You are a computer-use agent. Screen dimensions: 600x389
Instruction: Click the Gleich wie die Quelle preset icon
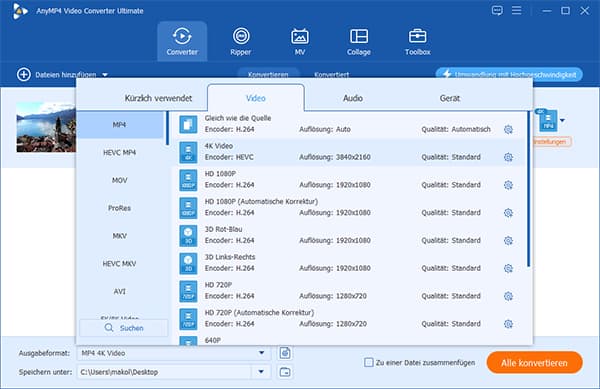pyautogui.click(x=188, y=124)
